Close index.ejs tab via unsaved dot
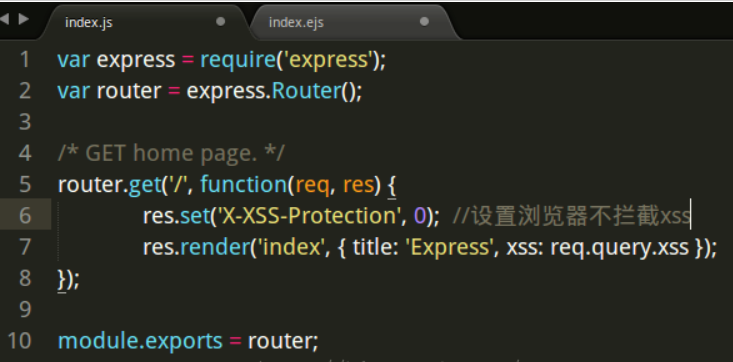Image resolution: width=733 pixels, height=362 pixels. (424, 22)
